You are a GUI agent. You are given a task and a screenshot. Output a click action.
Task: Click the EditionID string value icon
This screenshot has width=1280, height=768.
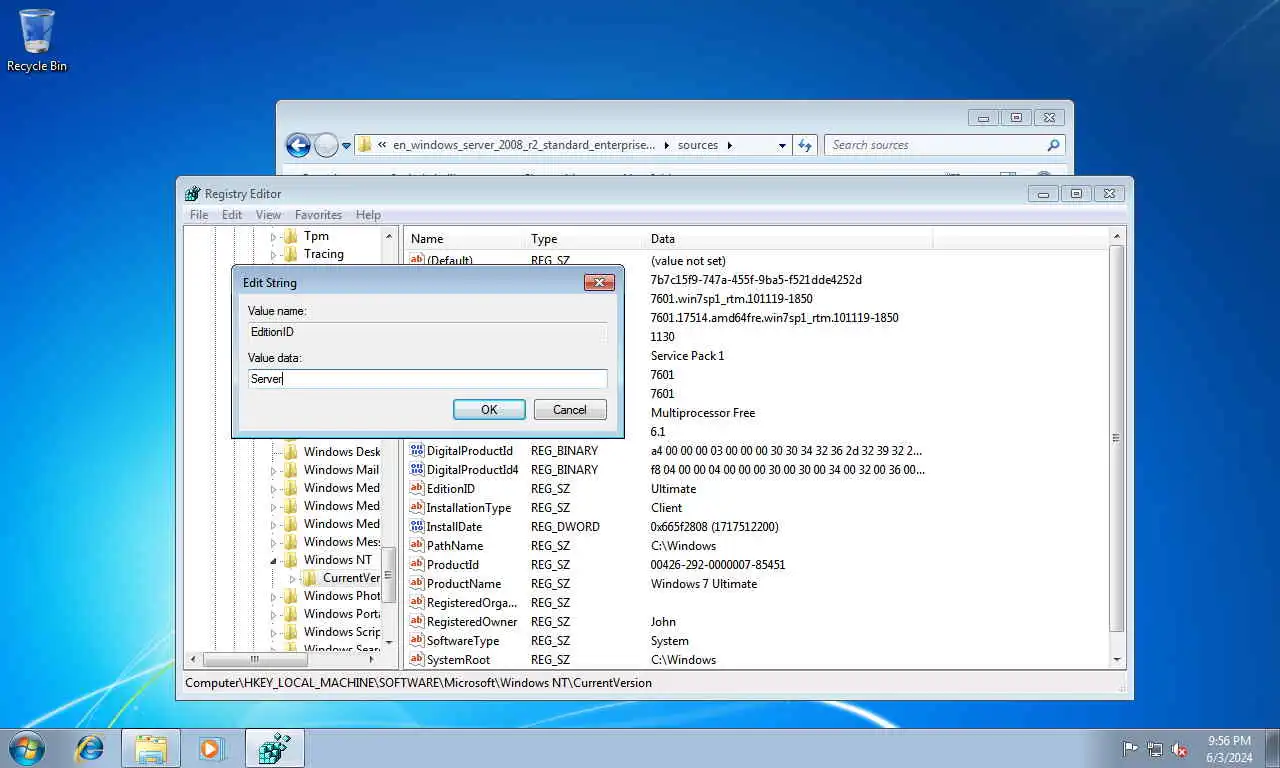(x=417, y=489)
